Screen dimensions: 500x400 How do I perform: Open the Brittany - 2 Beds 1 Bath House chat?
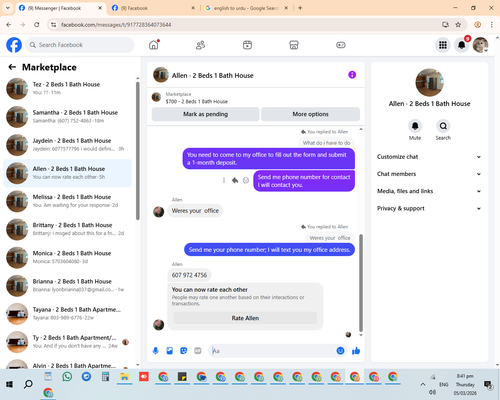tap(67, 229)
